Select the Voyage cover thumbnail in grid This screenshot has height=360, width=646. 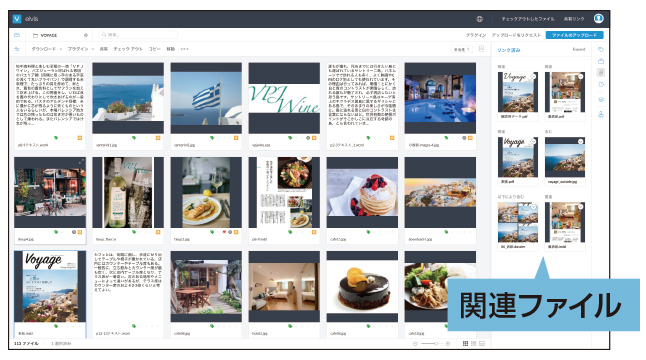[50, 287]
